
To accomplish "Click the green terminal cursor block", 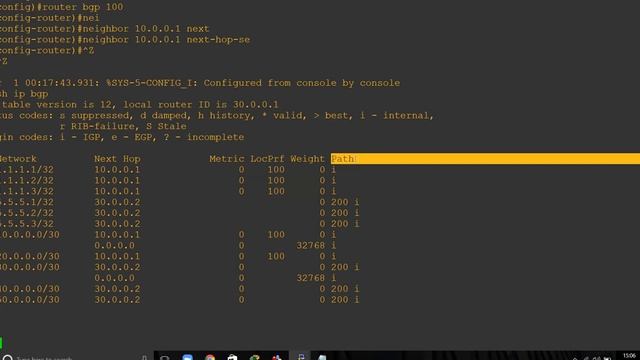I will point(1,343).
